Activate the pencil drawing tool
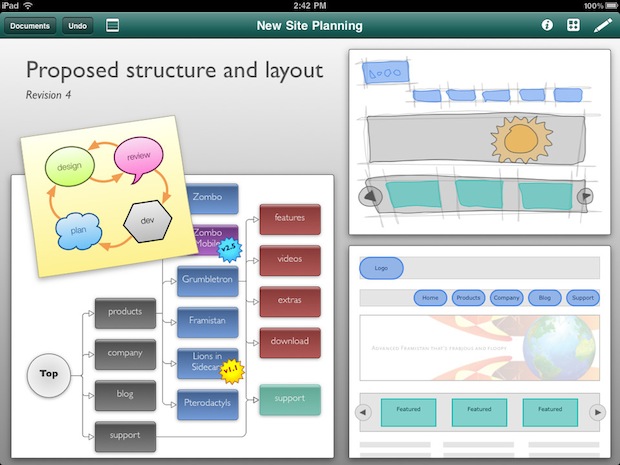This screenshot has width=620, height=465. (x=602, y=25)
